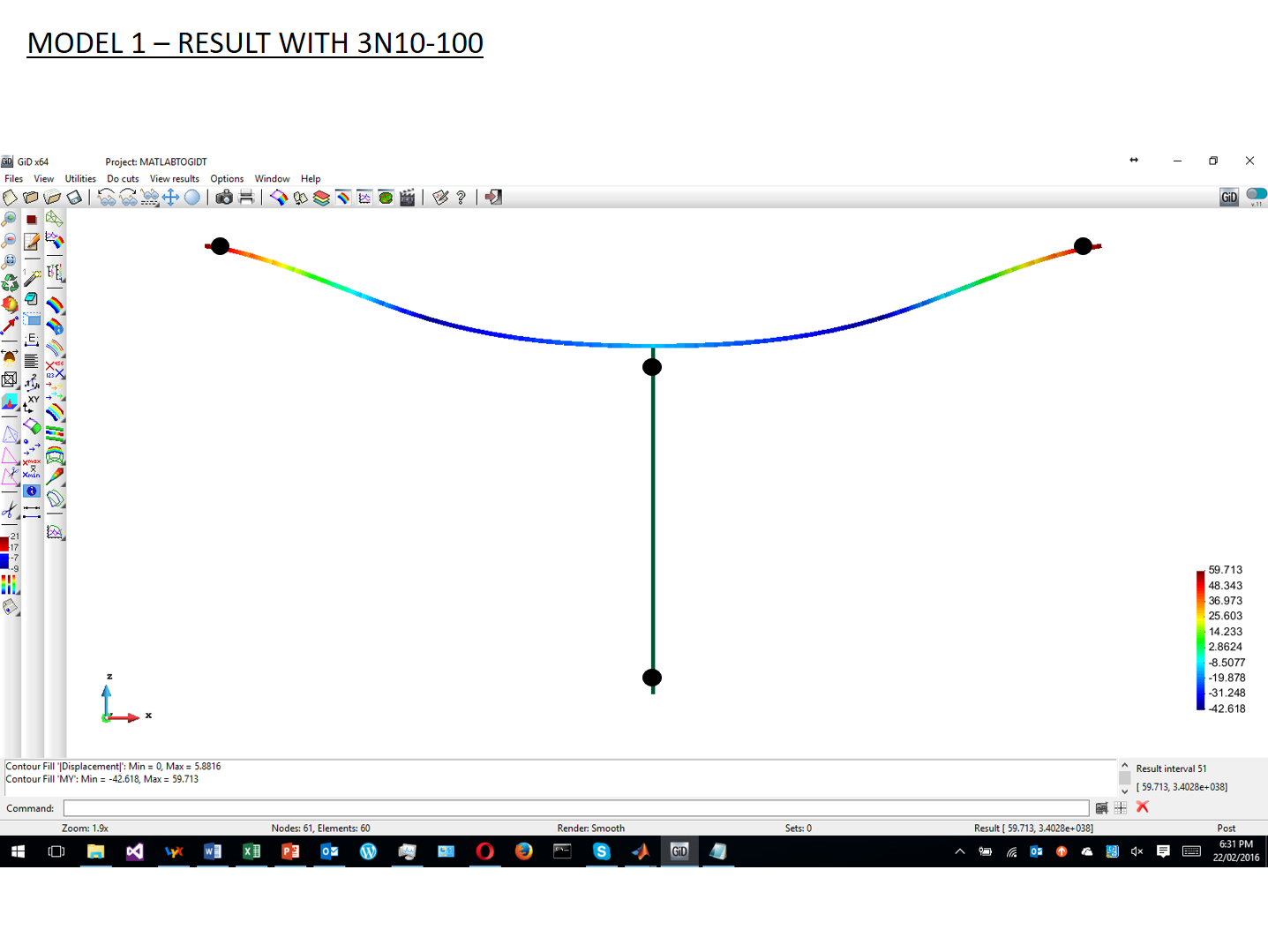Expand the system tray hidden icons chevron
Screen dimensions: 1268x952
coord(959,851)
